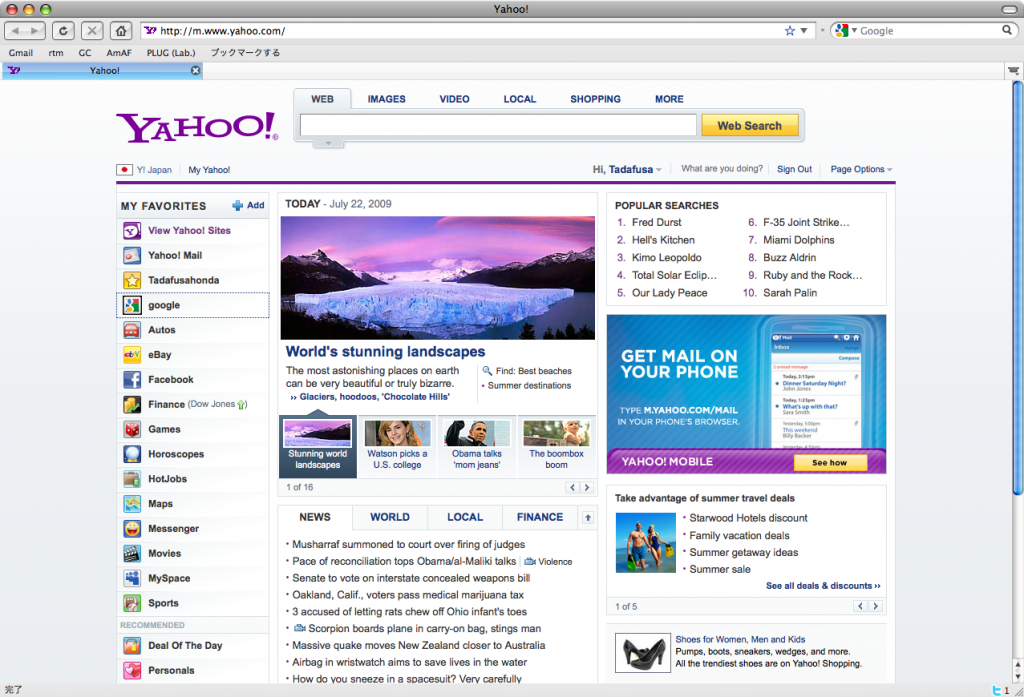
Task: Click the magnifier icon in Google search box
Action: 1007,30
